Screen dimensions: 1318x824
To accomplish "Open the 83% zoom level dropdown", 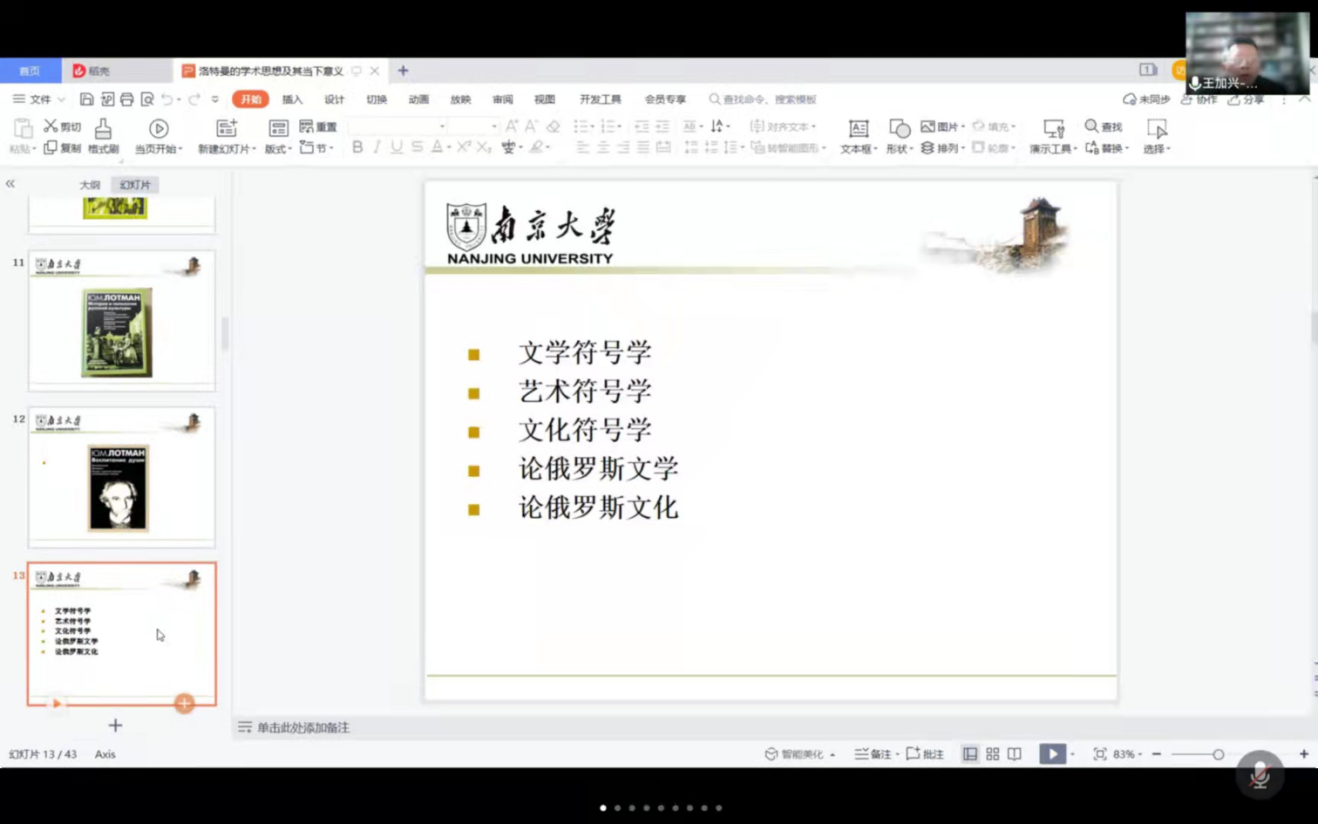I will (1126, 754).
